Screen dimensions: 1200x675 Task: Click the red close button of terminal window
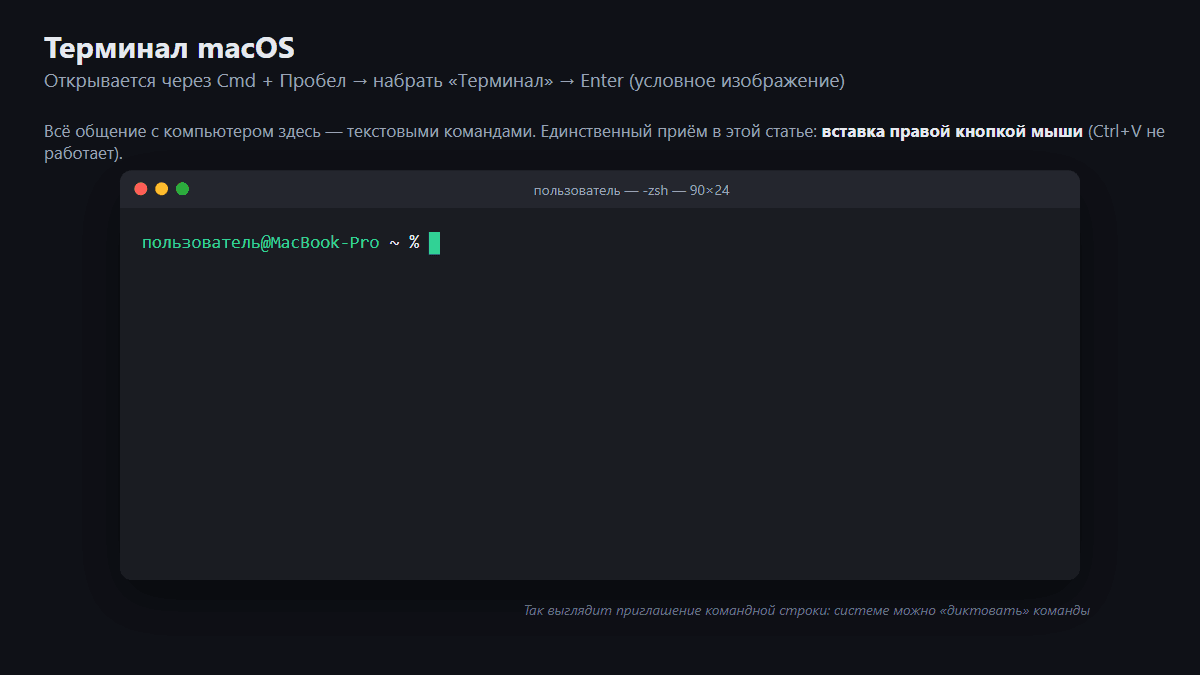coord(141,189)
